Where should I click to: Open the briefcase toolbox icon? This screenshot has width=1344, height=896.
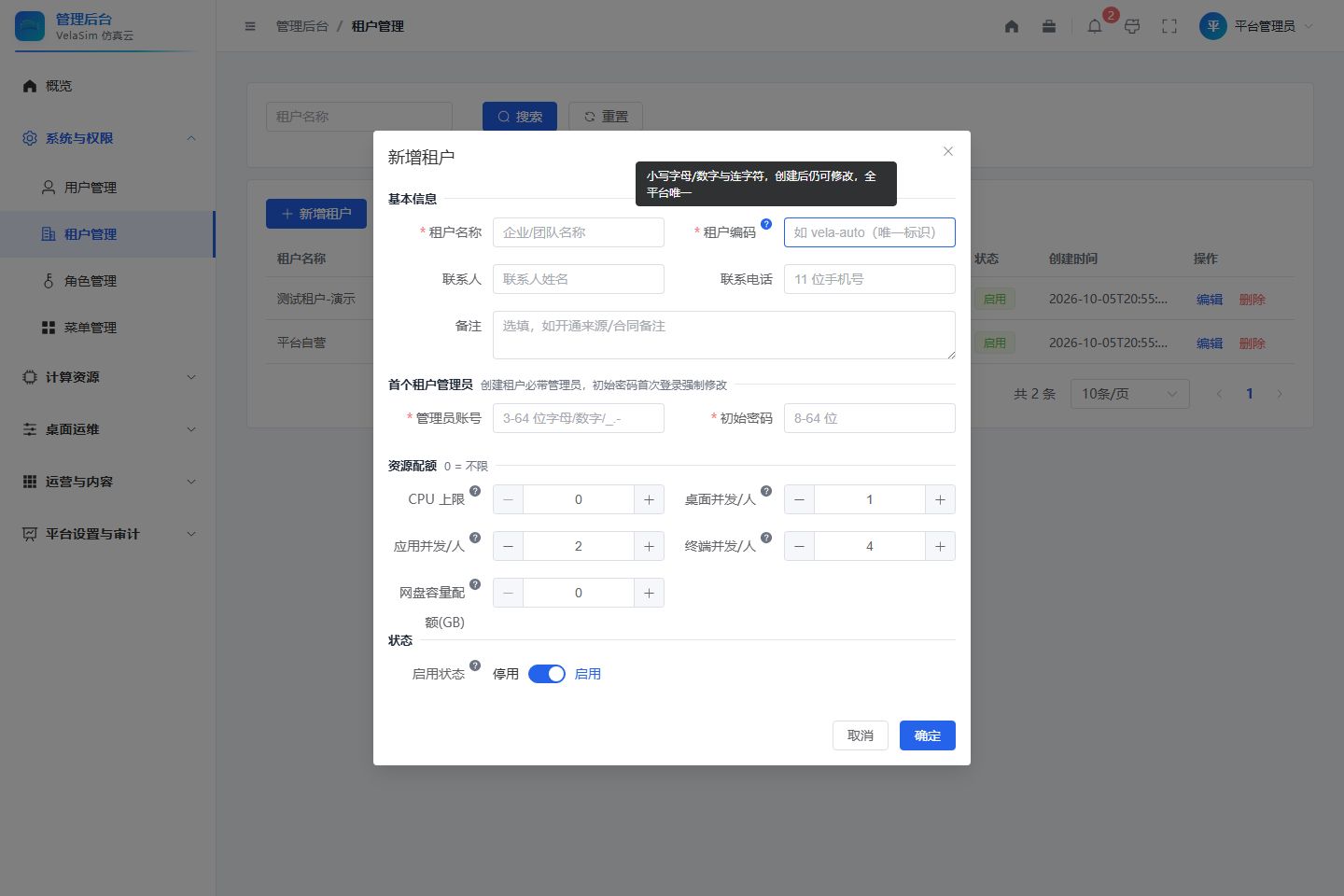[1049, 26]
